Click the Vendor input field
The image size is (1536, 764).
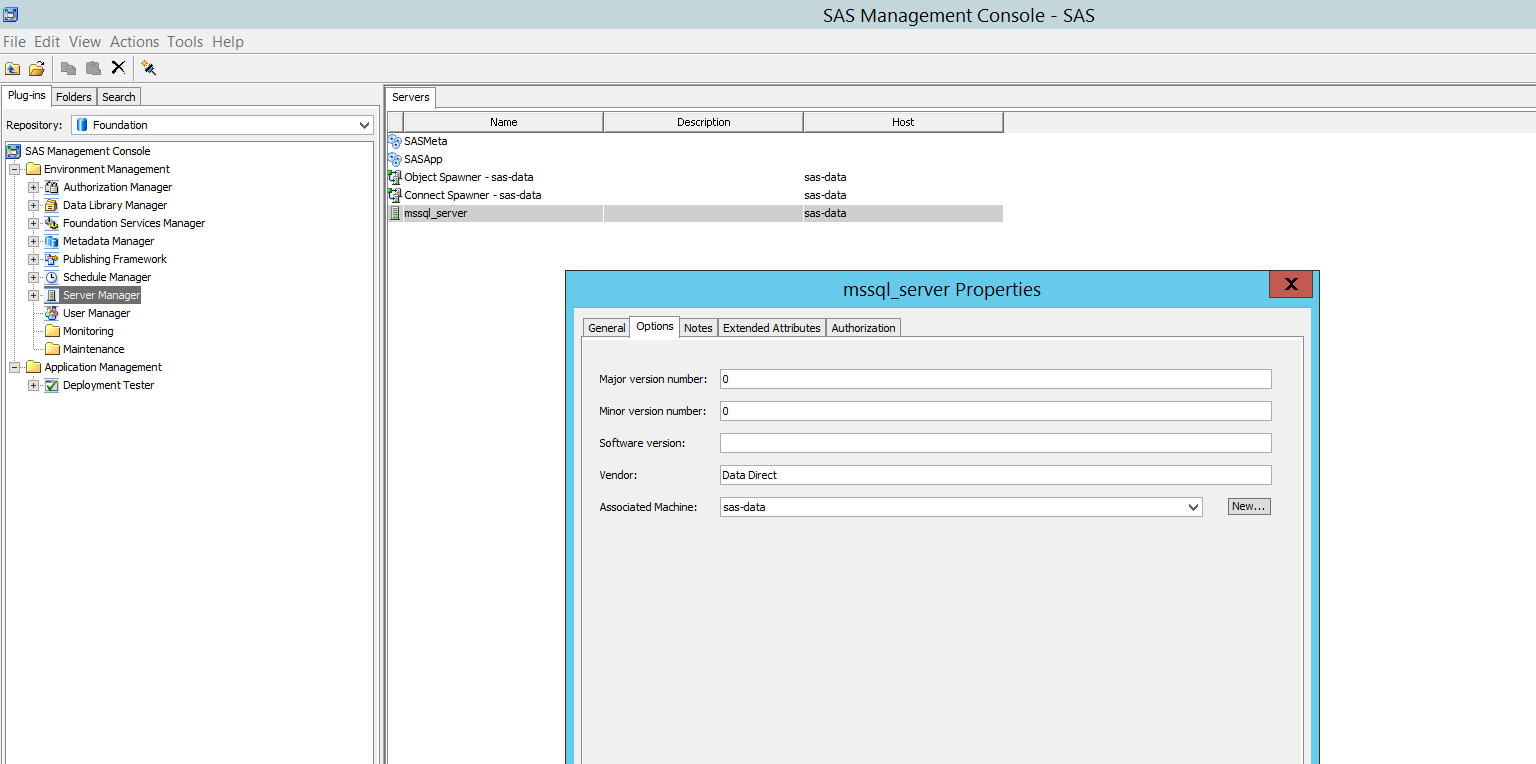click(995, 475)
